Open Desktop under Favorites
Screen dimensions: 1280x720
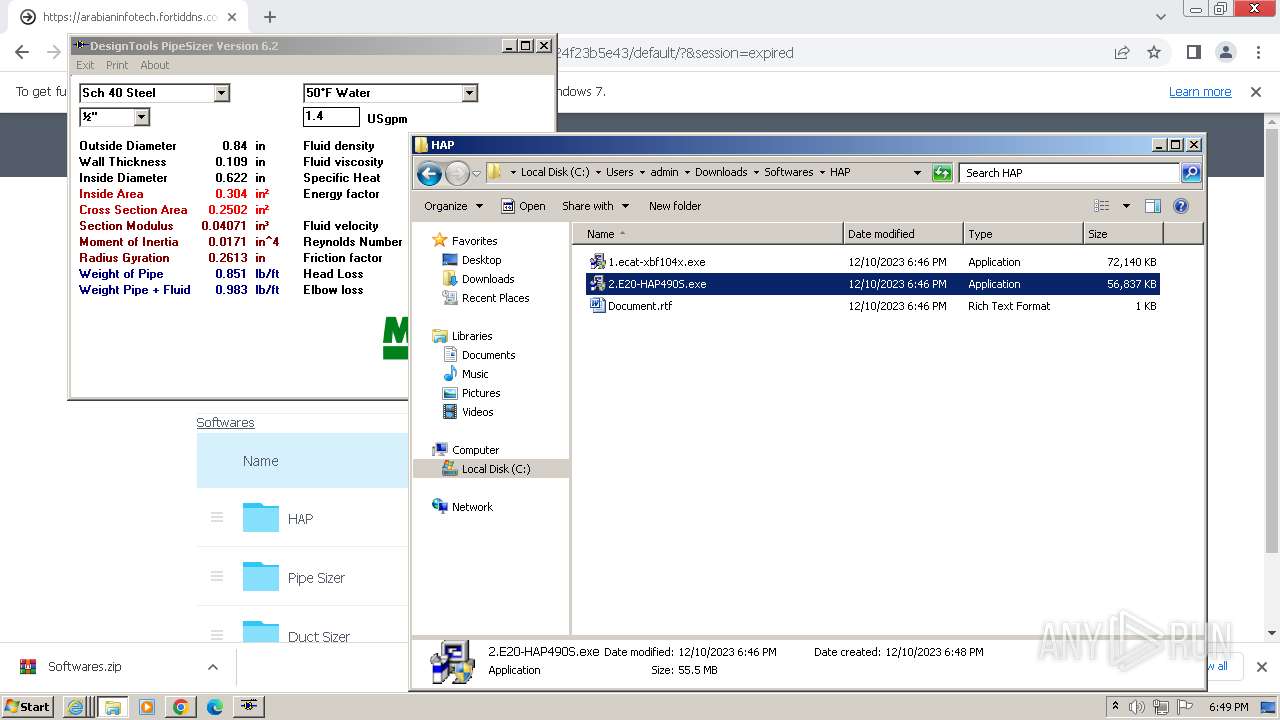coord(481,260)
